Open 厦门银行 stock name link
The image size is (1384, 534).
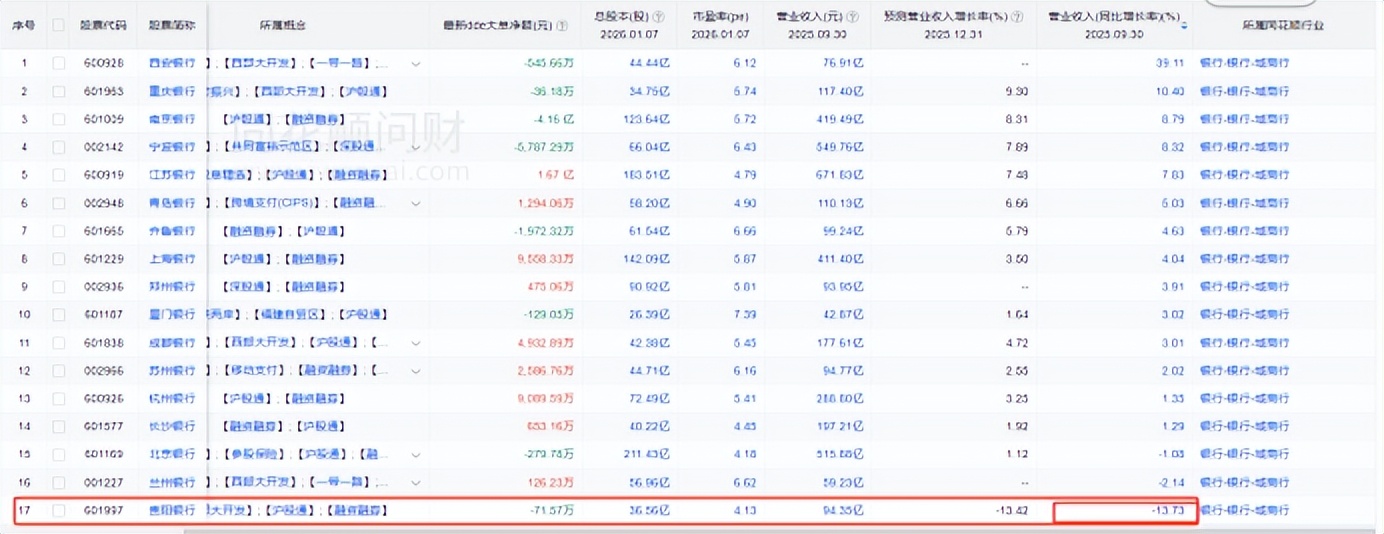(172, 315)
